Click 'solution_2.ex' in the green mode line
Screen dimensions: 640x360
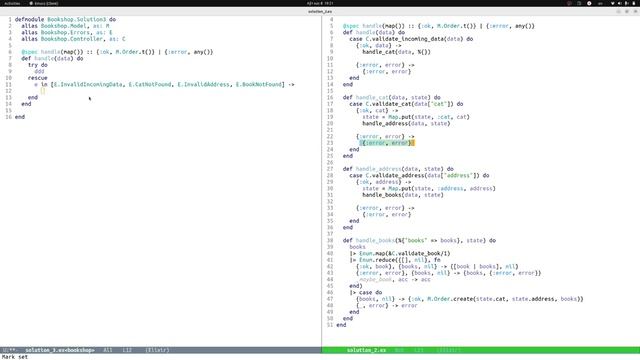[366, 350]
